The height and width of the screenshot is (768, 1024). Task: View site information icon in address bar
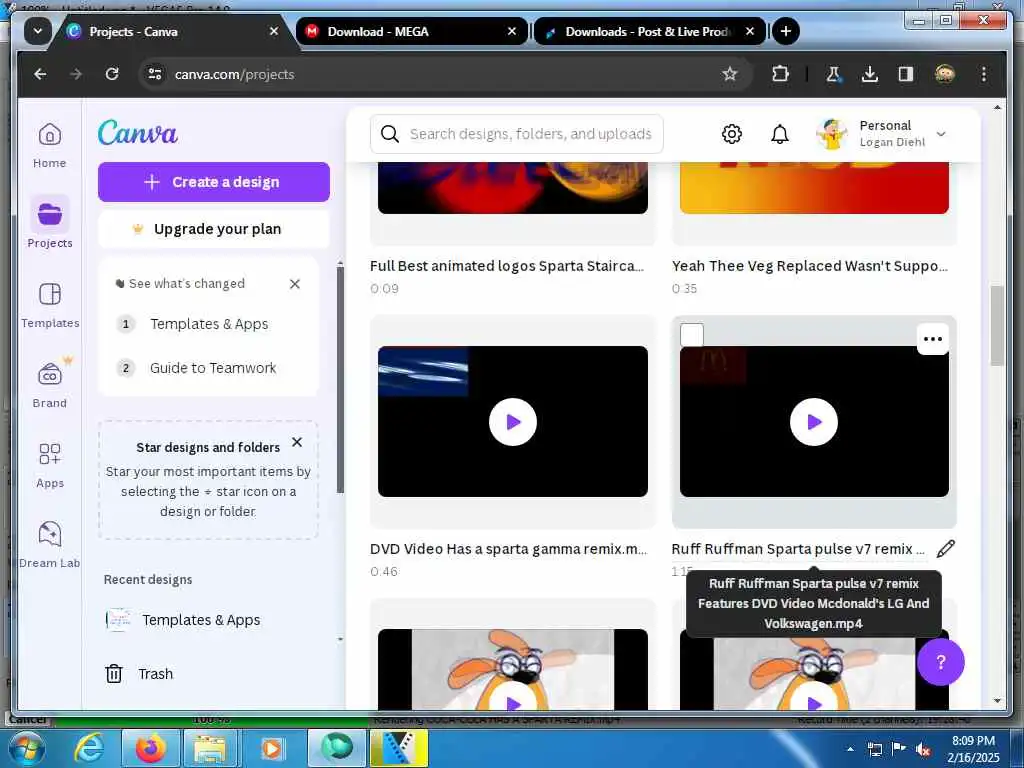155,74
